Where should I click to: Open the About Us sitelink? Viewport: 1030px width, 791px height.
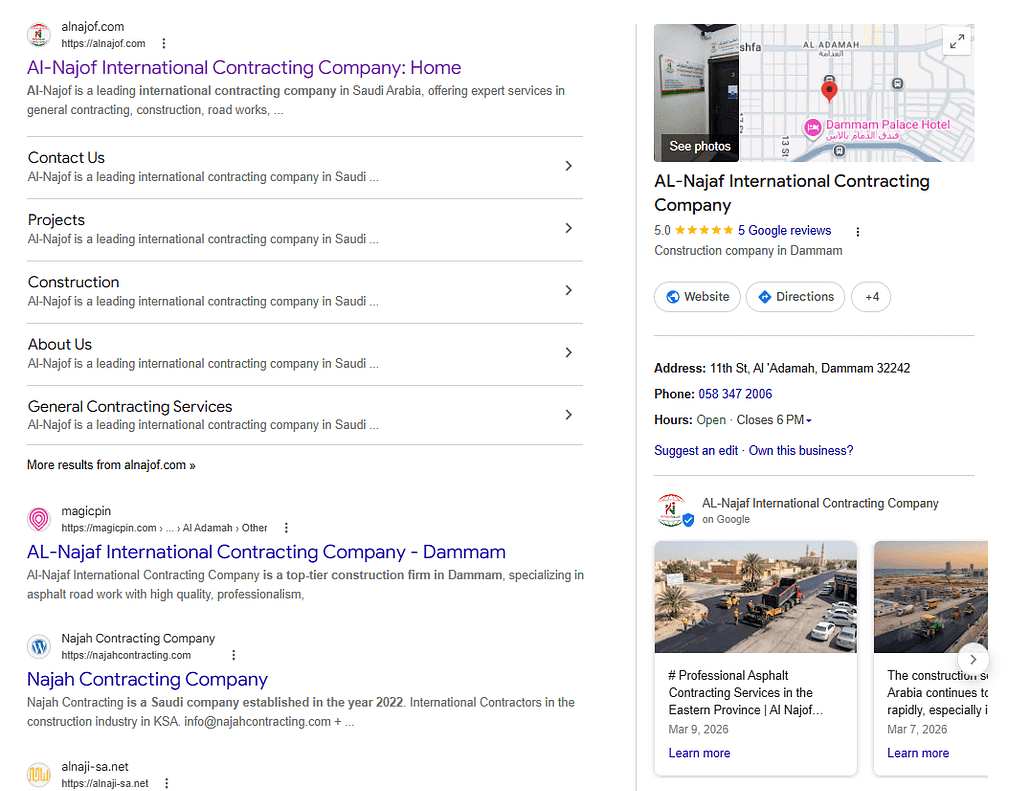click(x=60, y=344)
